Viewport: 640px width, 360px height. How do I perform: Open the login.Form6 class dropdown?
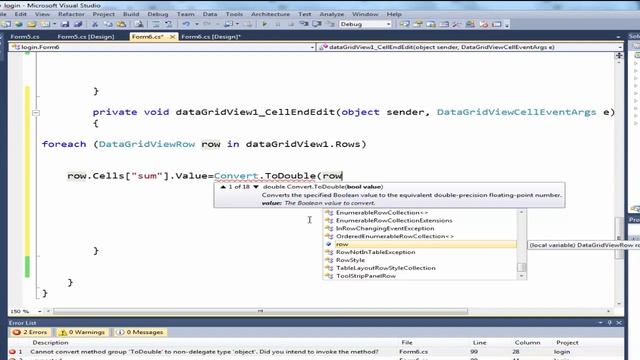click(x=312, y=47)
